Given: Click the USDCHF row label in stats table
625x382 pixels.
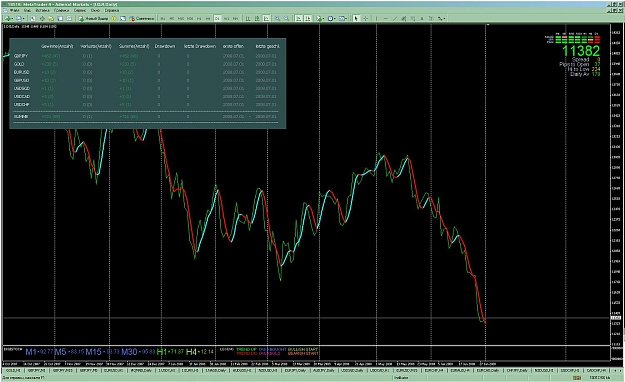Looking at the screenshot, I should (22, 104).
